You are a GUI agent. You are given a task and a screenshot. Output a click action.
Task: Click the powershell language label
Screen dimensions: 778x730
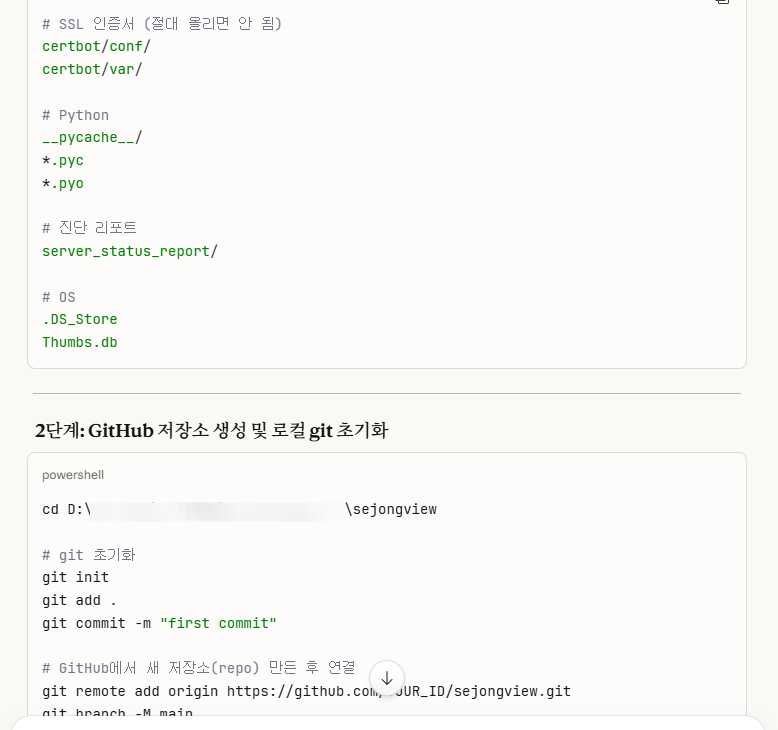click(x=73, y=475)
